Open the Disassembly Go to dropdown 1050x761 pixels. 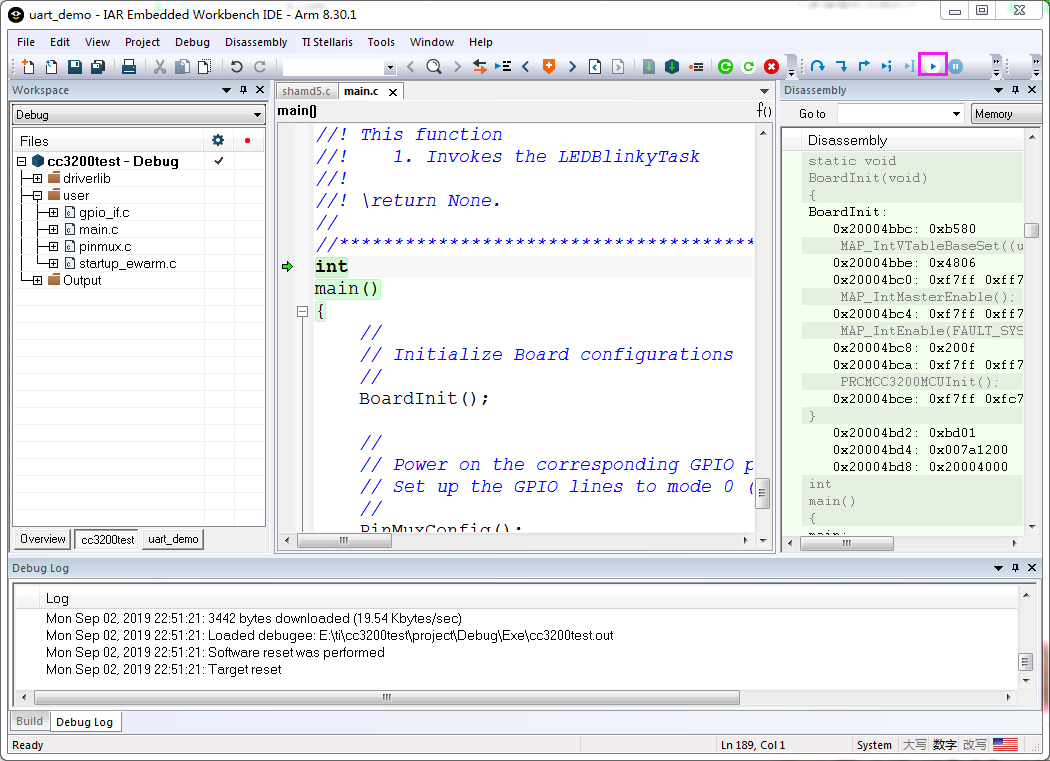point(956,114)
